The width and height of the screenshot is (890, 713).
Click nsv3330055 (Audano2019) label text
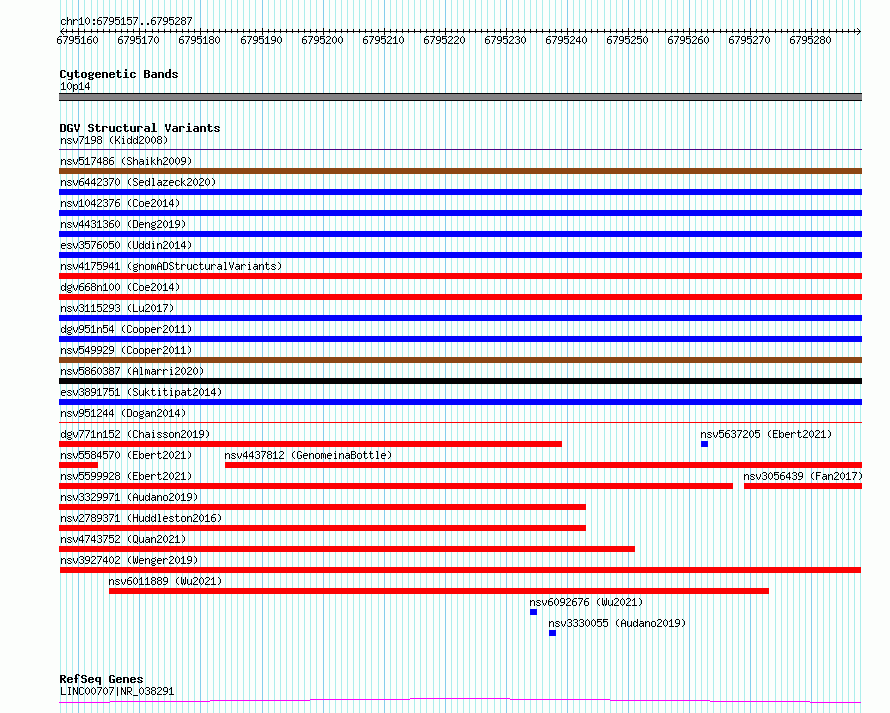pyautogui.click(x=617, y=623)
